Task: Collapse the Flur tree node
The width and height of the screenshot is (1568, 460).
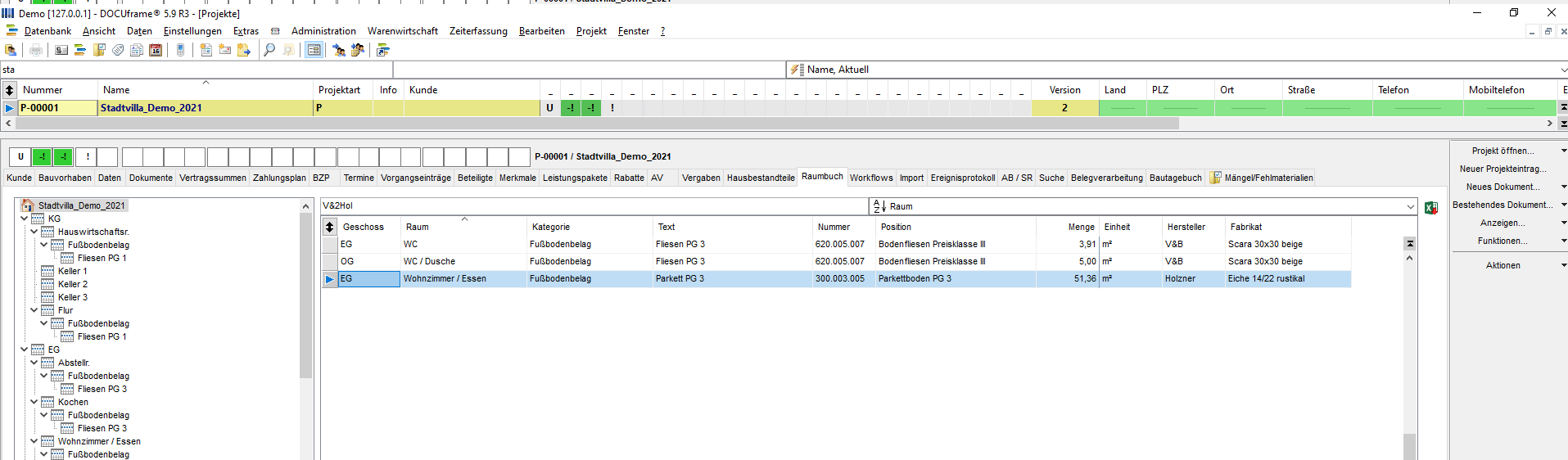Action: (x=34, y=310)
